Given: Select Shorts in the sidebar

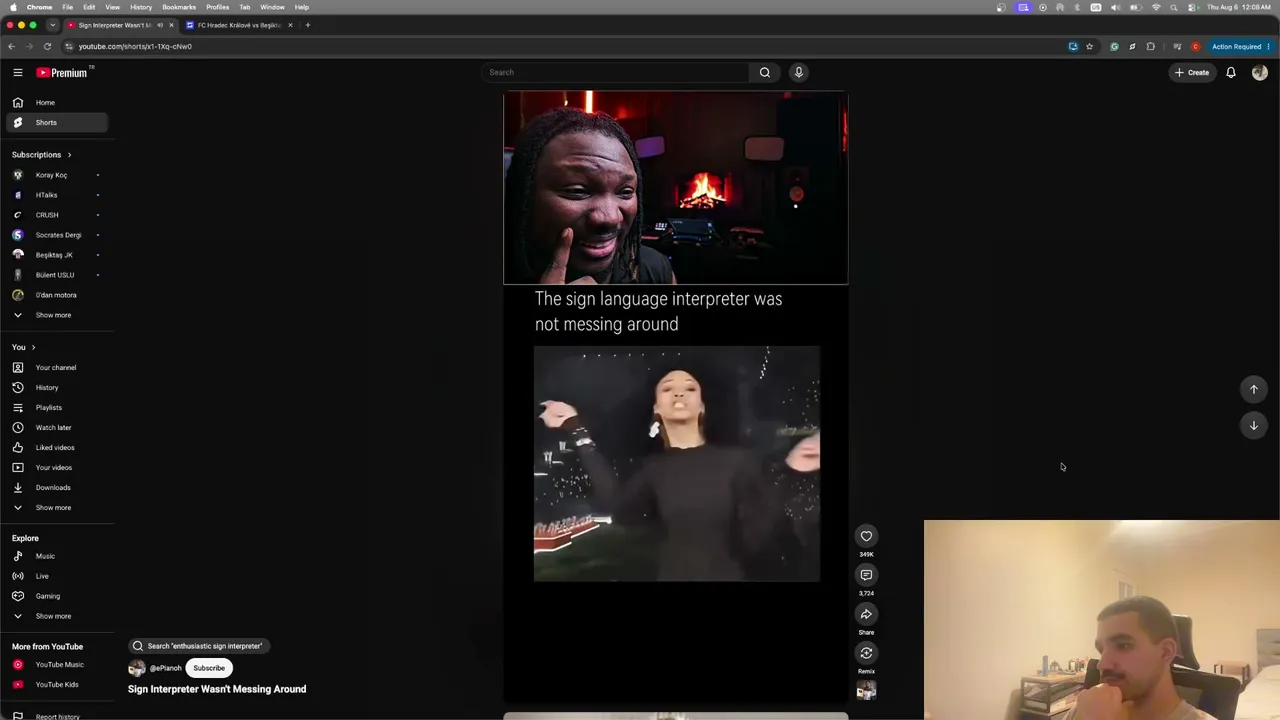Looking at the screenshot, I should [56, 122].
